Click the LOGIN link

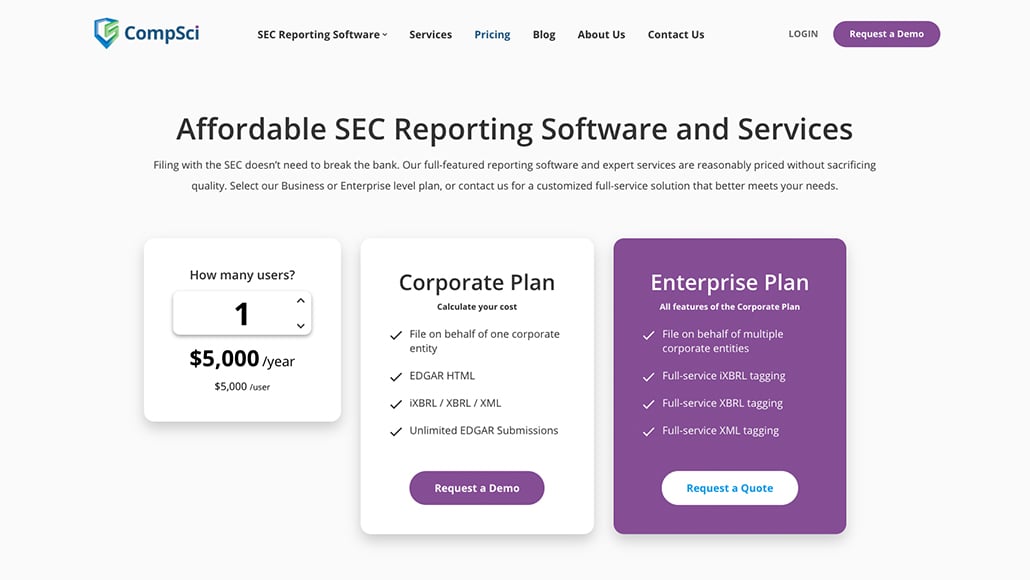pyautogui.click(x=803, y=33)
